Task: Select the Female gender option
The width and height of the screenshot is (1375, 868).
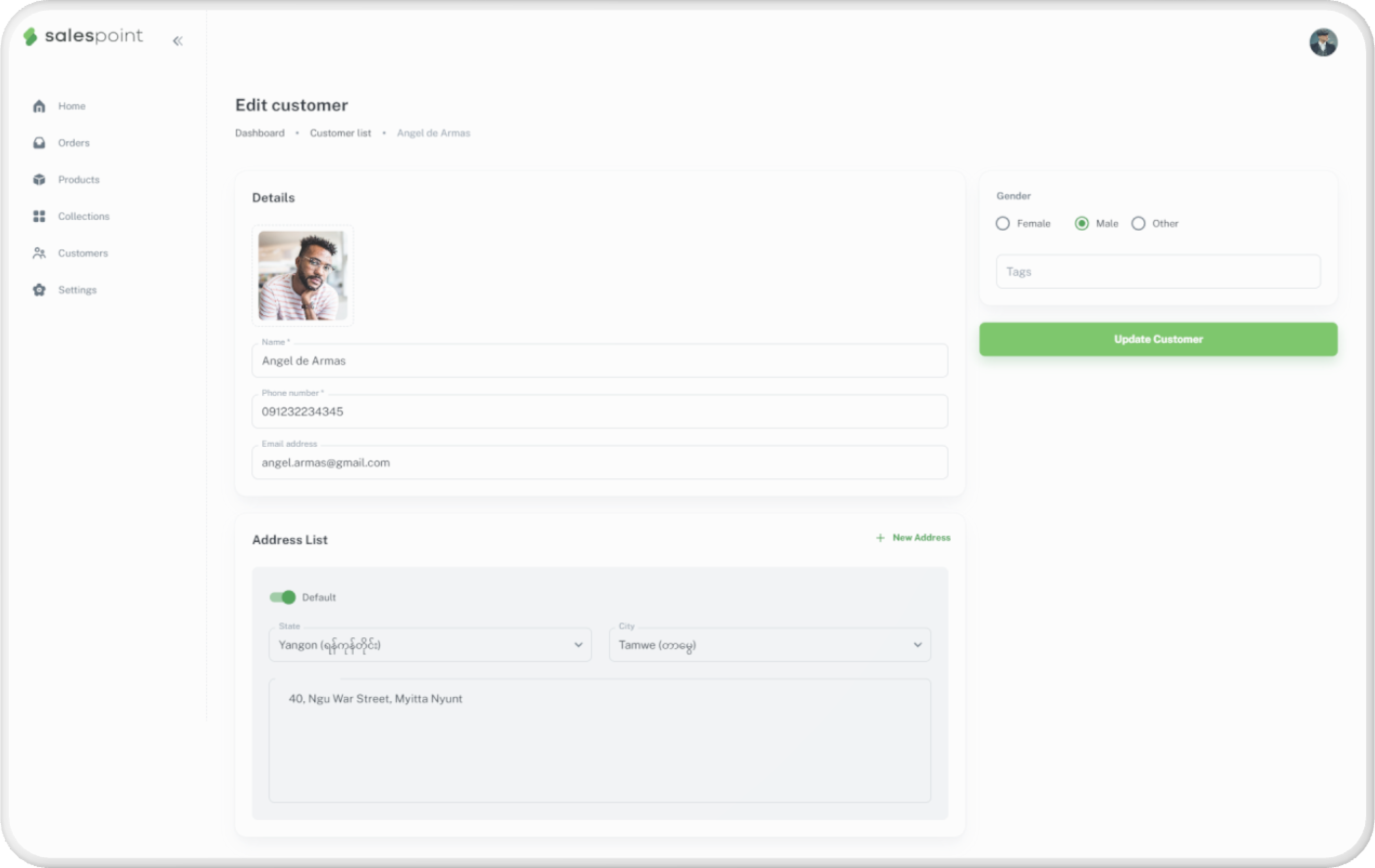Action: coord(1003,223)
